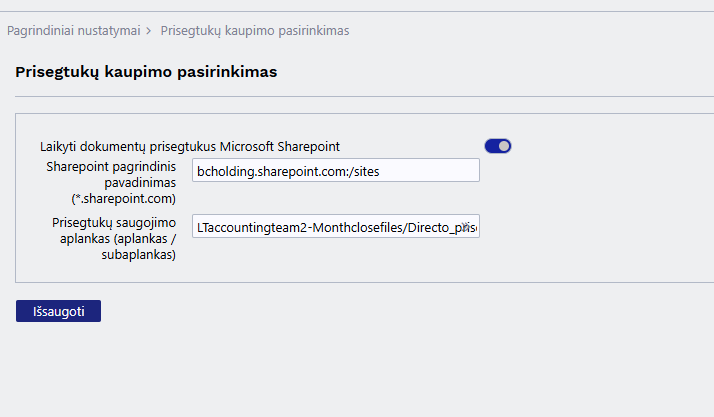Switch off the blue Sharepoint storage switch
714x417 pixels.
pyautogui.click(x=497, y=146)
